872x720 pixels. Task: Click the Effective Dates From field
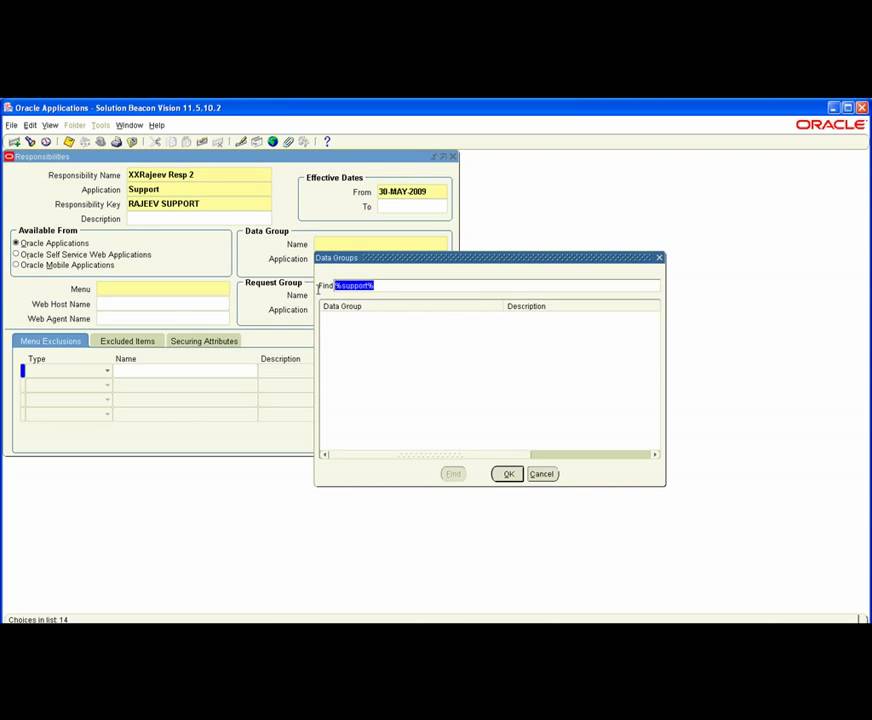[412, 192]
